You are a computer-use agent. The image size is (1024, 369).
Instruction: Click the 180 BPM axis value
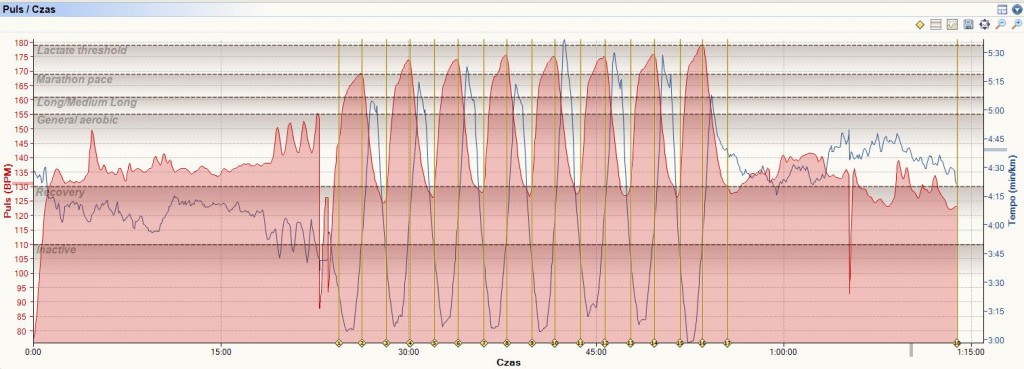[22, 42]
